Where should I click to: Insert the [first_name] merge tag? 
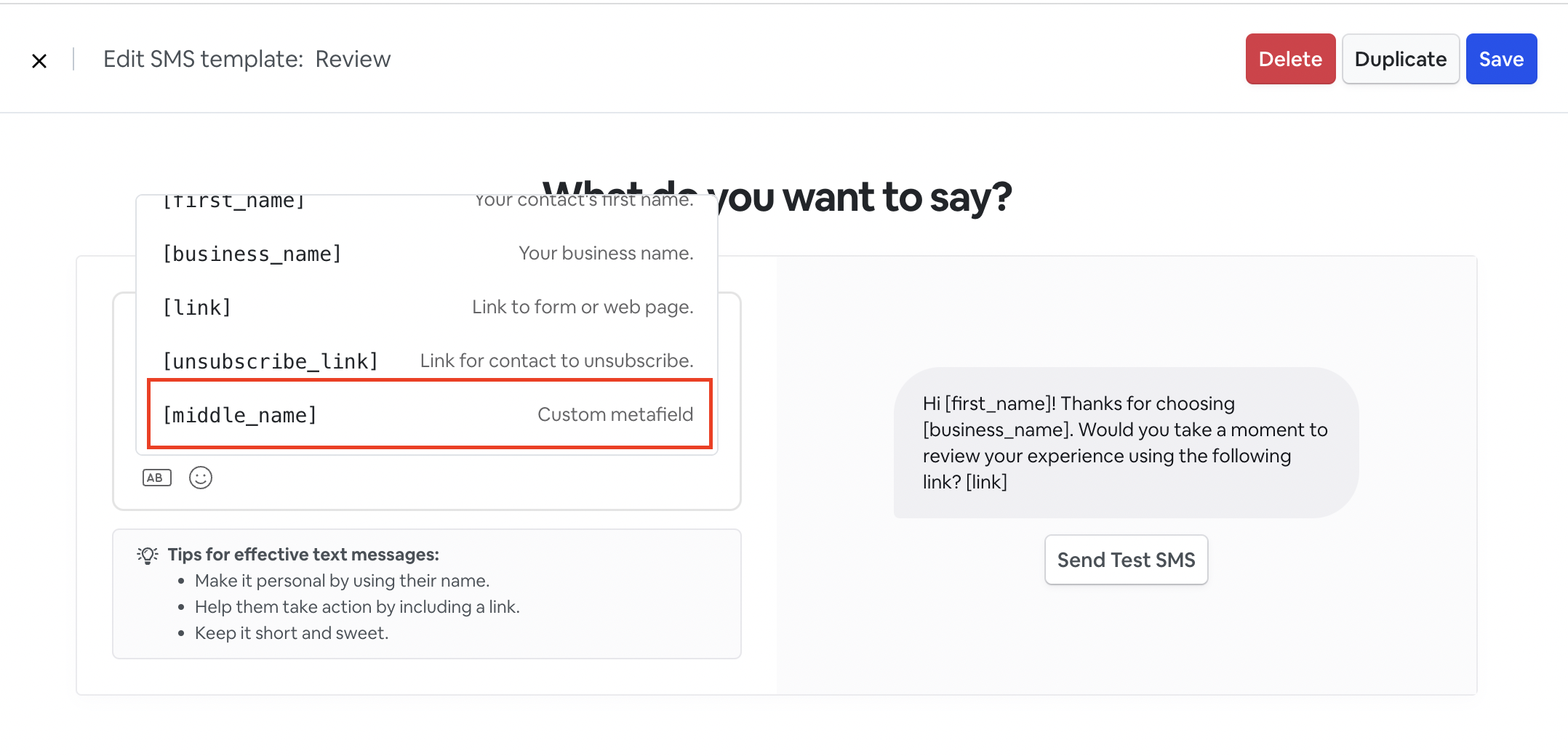click(426, 201)
